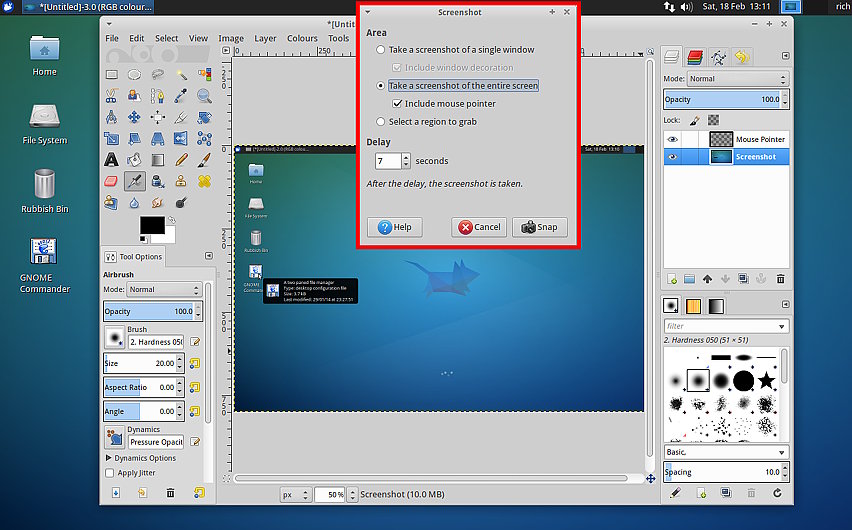Expand the Dynamics Options section

109,458
